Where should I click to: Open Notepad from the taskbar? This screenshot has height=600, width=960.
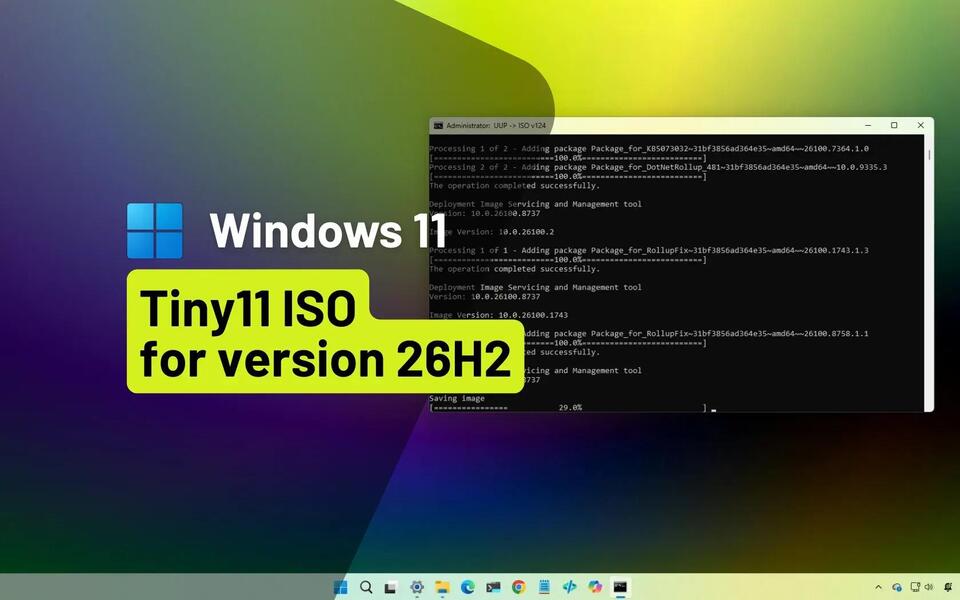coord(544,587)
